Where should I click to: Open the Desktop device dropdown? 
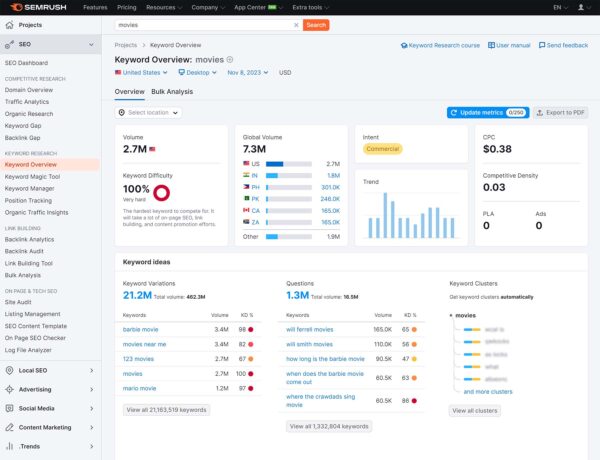click(197, 72)
